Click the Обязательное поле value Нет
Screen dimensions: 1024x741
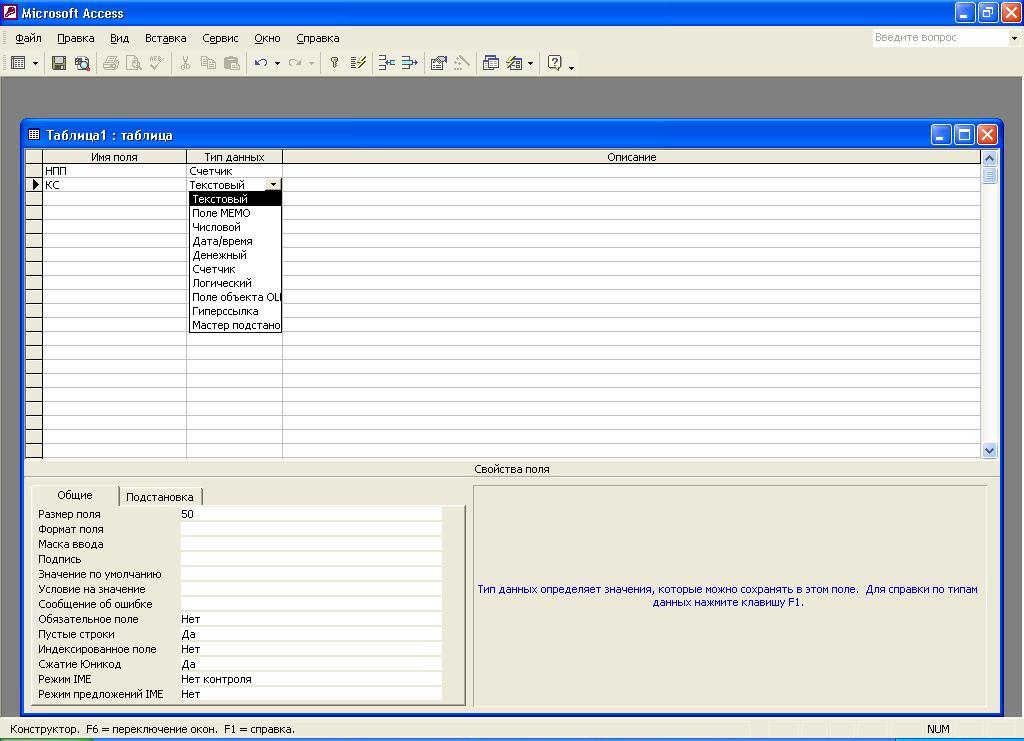pyautogui.click(x=311, y=620)
